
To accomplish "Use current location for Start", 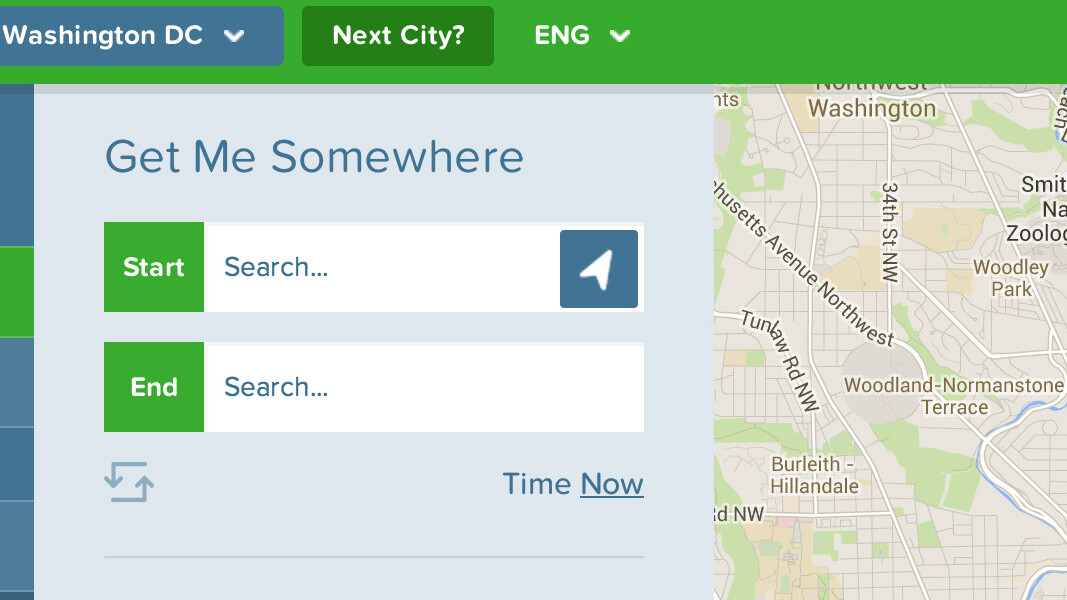I will (598, 268).
